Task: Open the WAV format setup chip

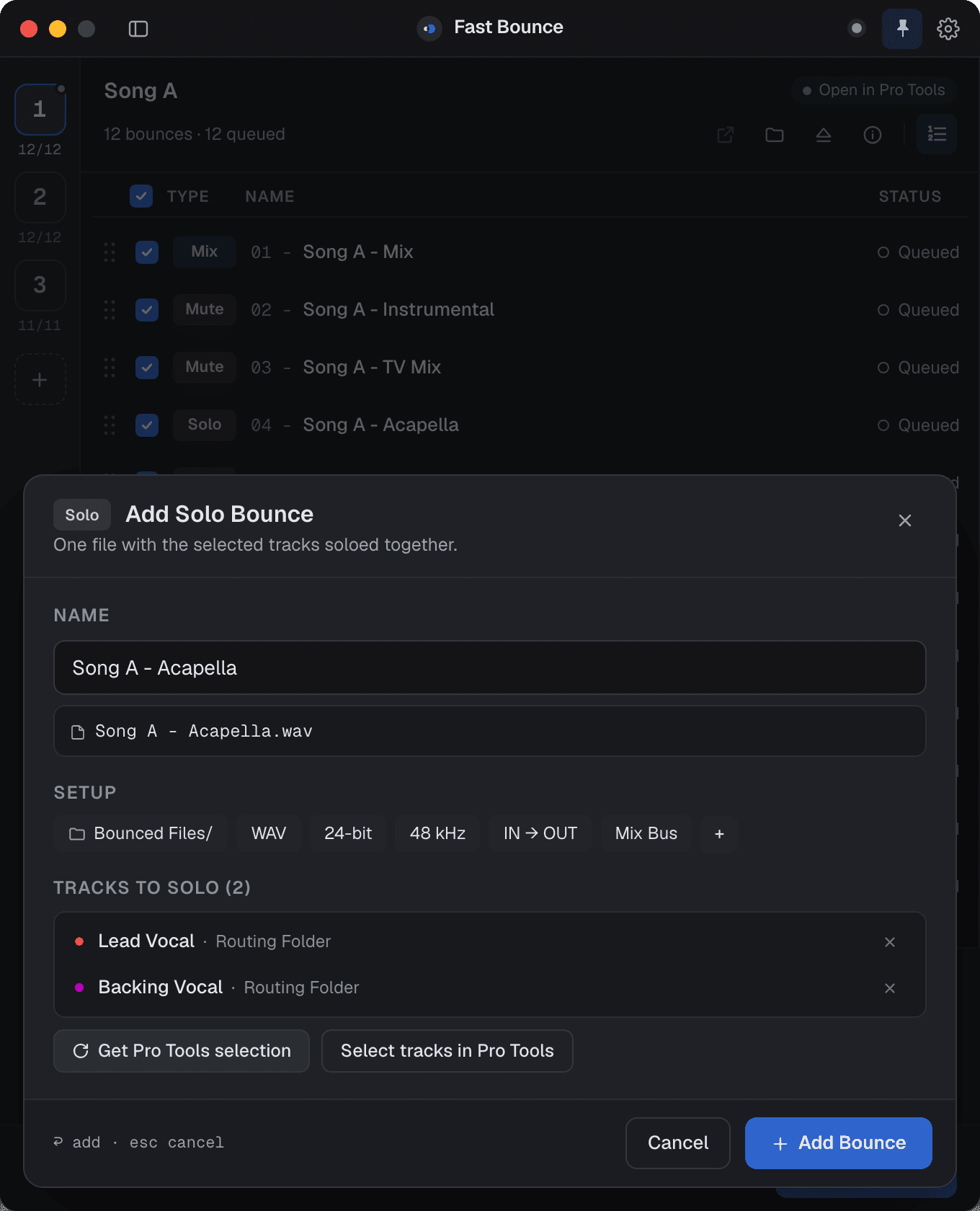Action: tap(269, 834)
